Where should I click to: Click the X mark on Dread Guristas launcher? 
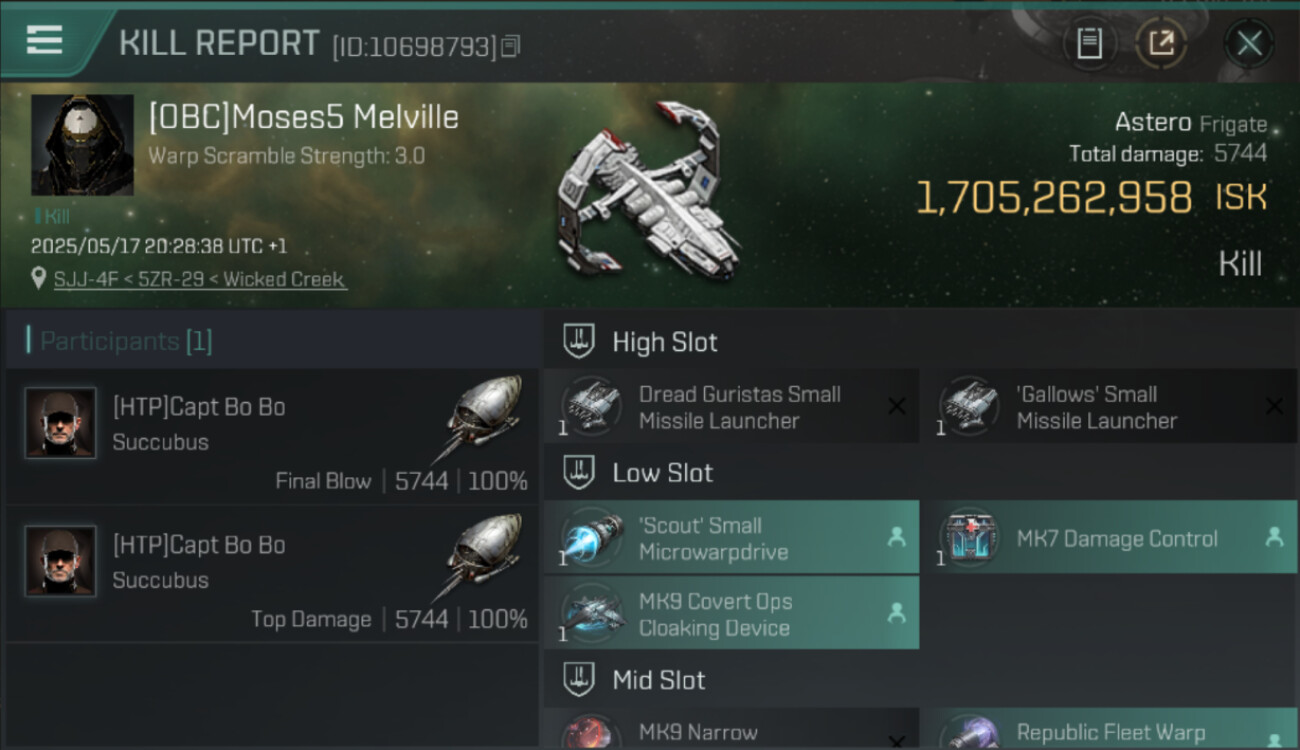click(897, 406)
